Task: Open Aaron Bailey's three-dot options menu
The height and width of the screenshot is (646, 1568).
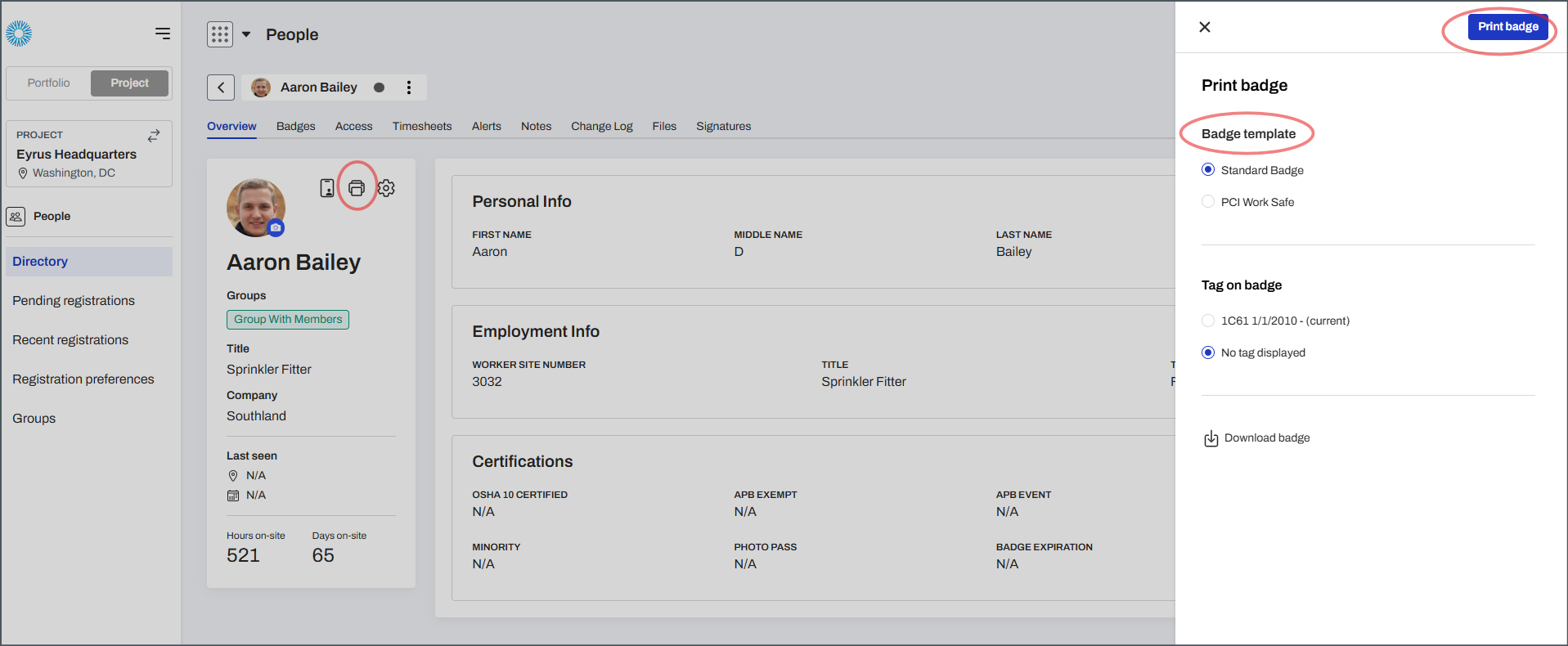Action: click(x=409, y=87)
